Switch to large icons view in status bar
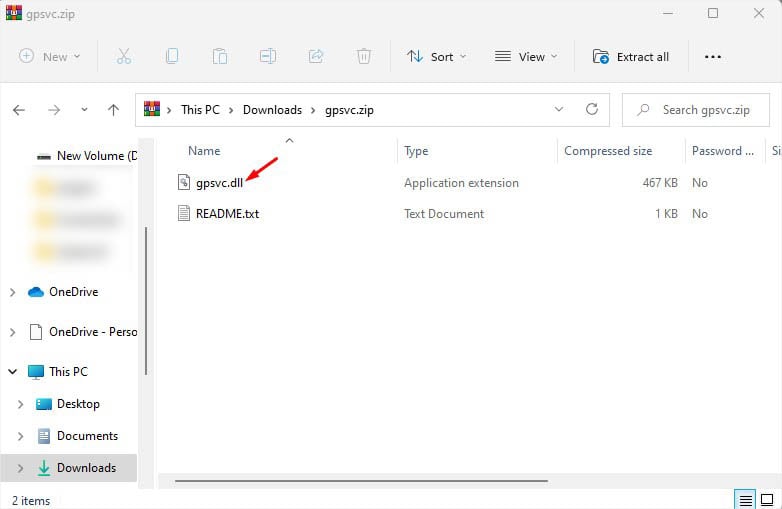782x509 pixels. 767,499
